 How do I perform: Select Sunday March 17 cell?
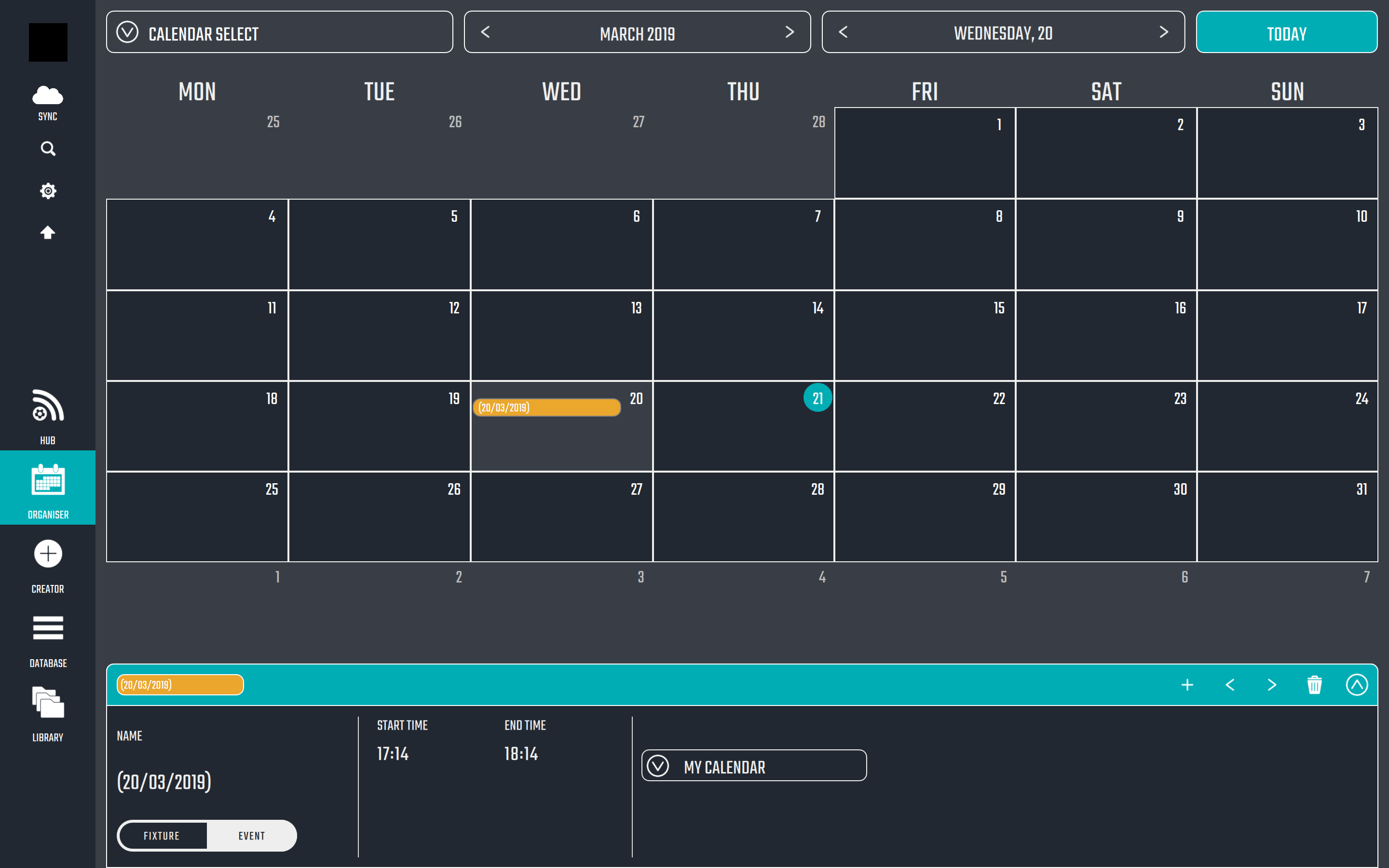[1287, 336]
